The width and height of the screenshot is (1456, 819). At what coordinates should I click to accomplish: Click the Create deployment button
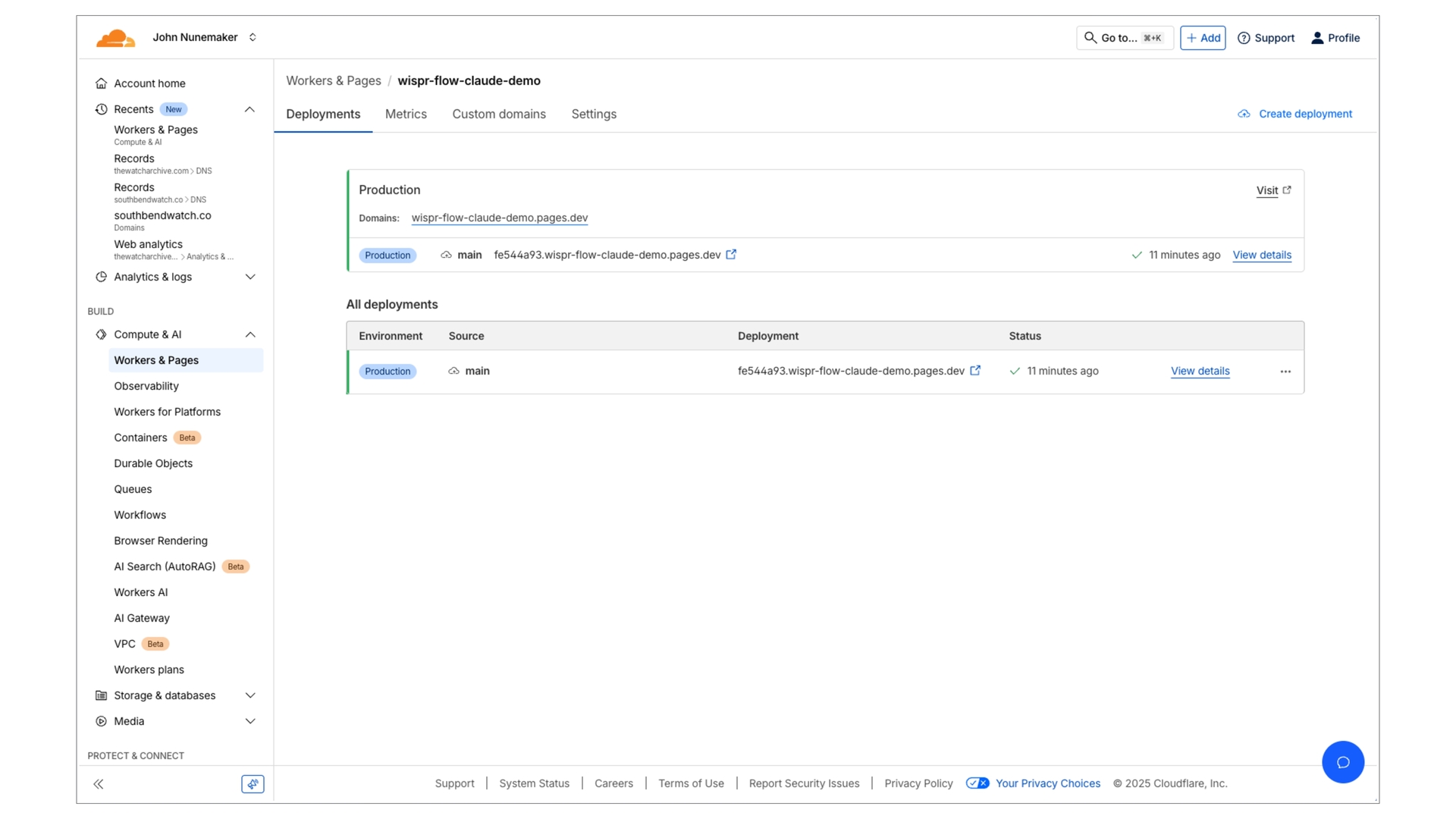(x=1295, y=114)
